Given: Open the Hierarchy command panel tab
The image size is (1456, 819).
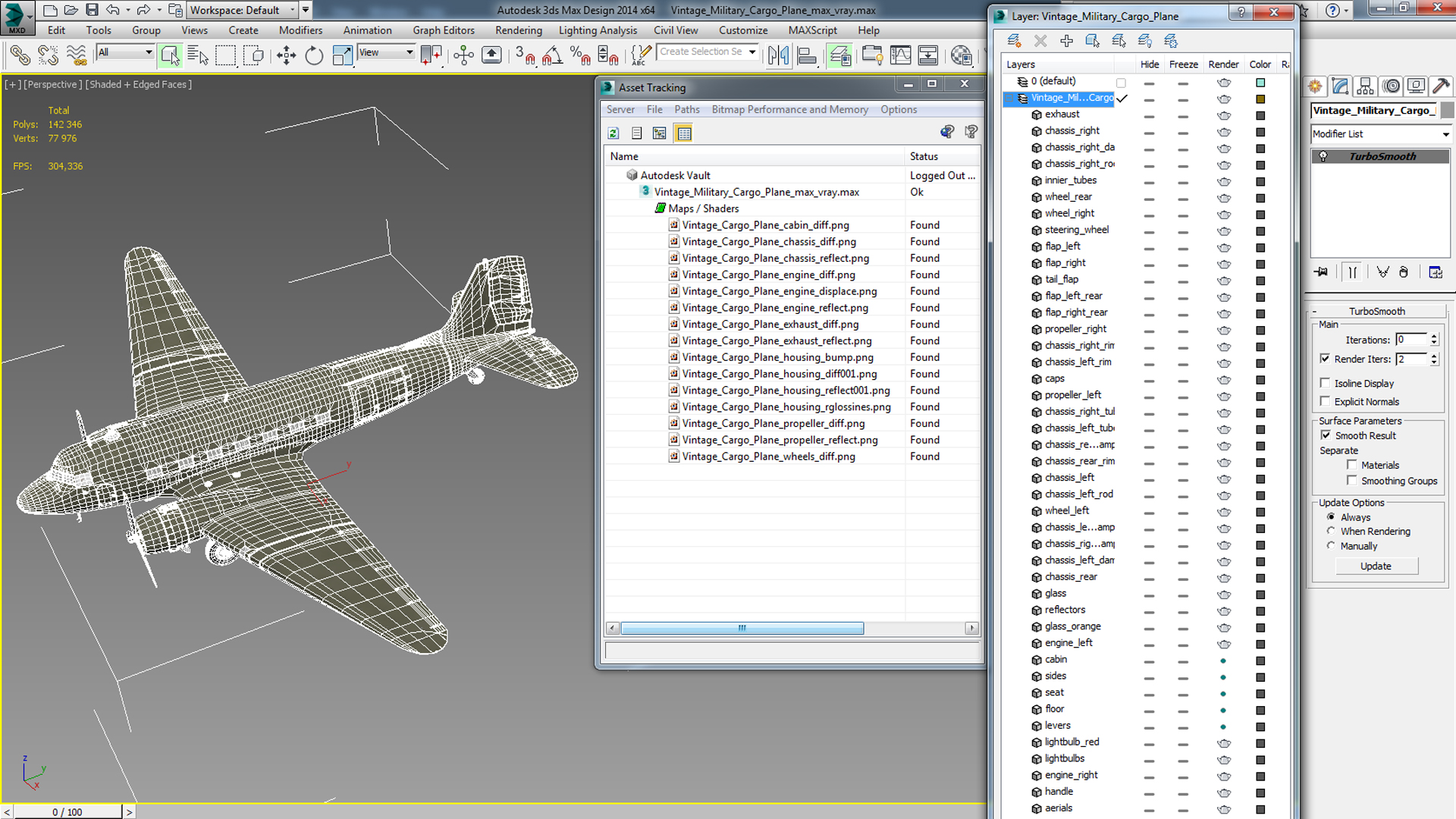Looking at the screenshot, I should 1366,86.
